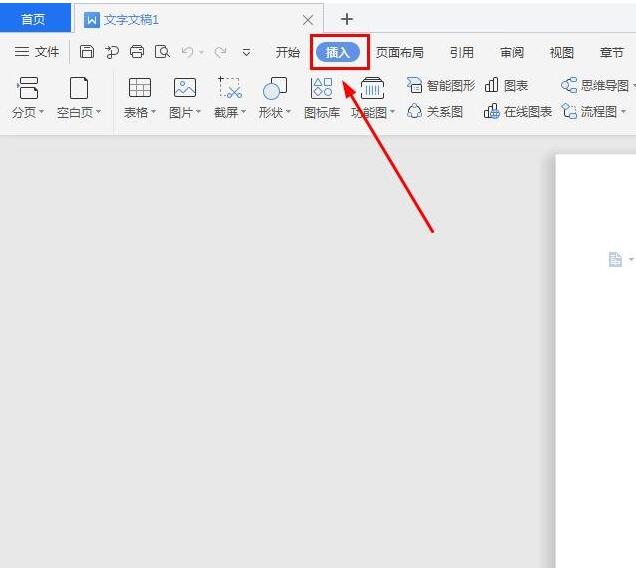Screen dimensions: 636x568
Task: Click the Undo arrow icon
Action: (187, 52)
